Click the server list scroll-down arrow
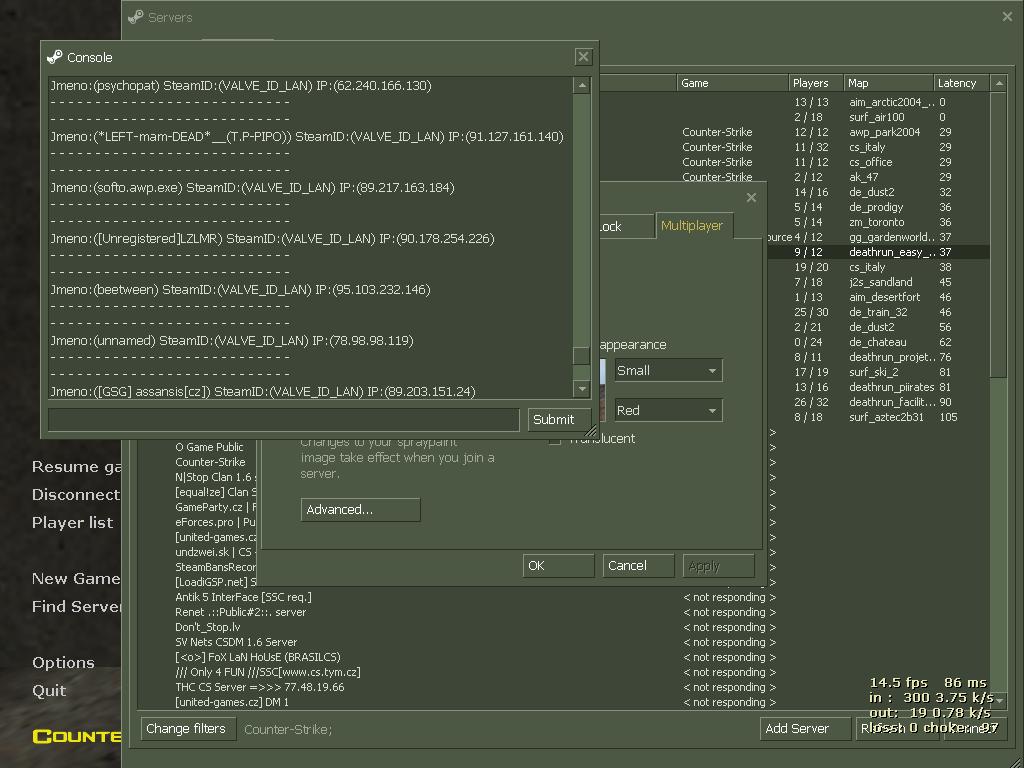This screenshot has height=768, width=1024. click(998, 699)
